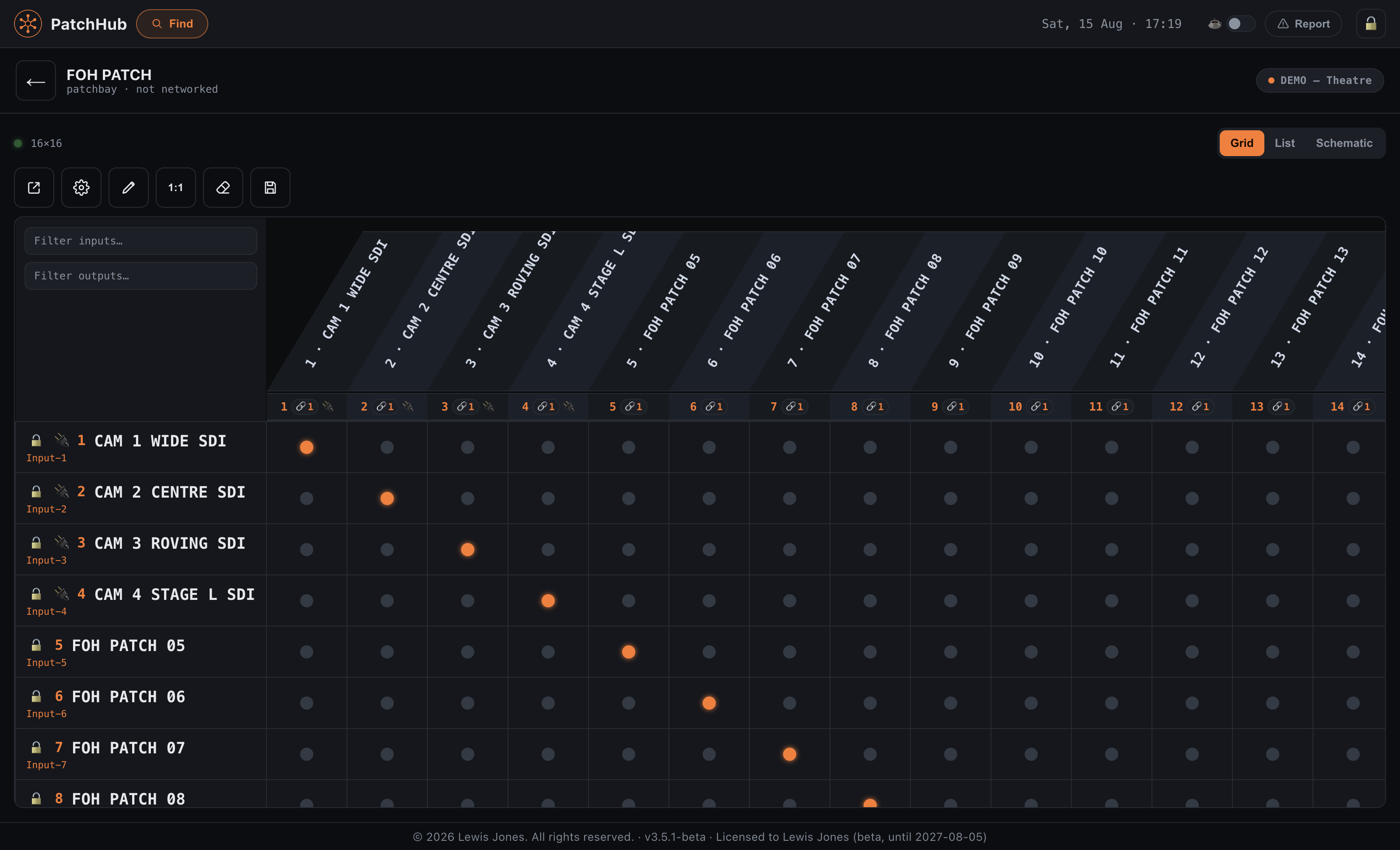Click link count badge for output 9
Viewport: 1400px width, 850px height.
(x=955, y=407)
